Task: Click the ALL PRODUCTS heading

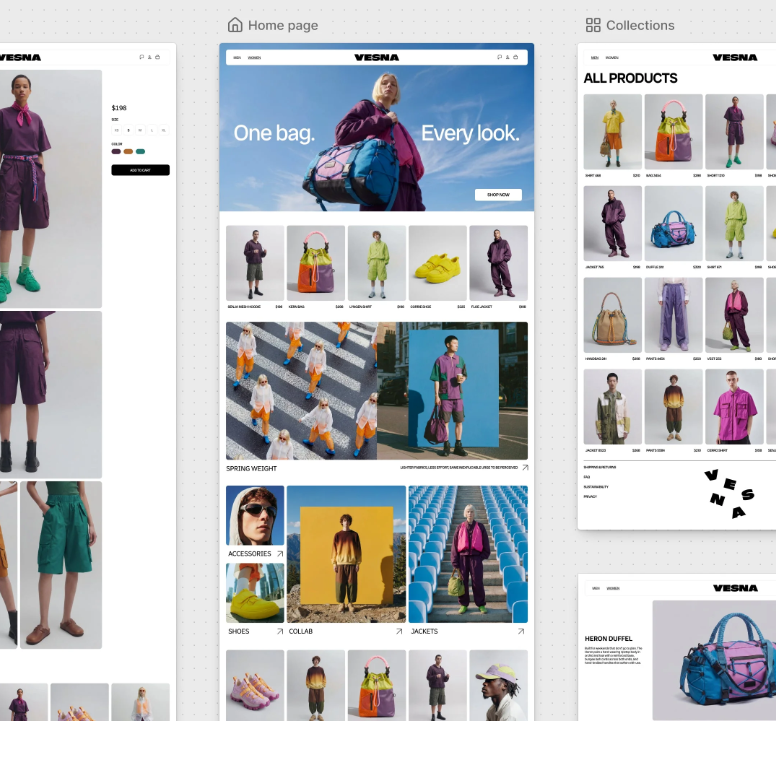Action: click(x=630, y=78)
